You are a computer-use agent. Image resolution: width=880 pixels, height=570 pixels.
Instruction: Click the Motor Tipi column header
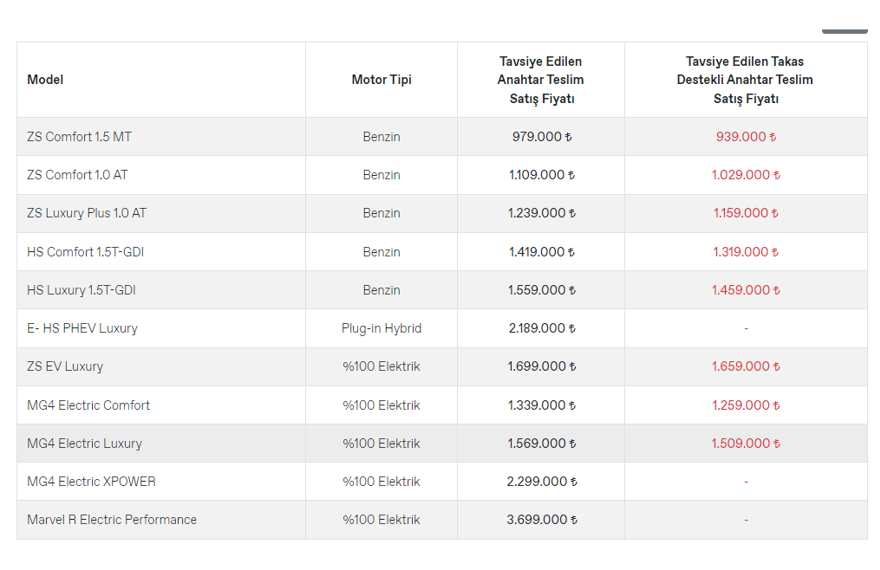381,80
